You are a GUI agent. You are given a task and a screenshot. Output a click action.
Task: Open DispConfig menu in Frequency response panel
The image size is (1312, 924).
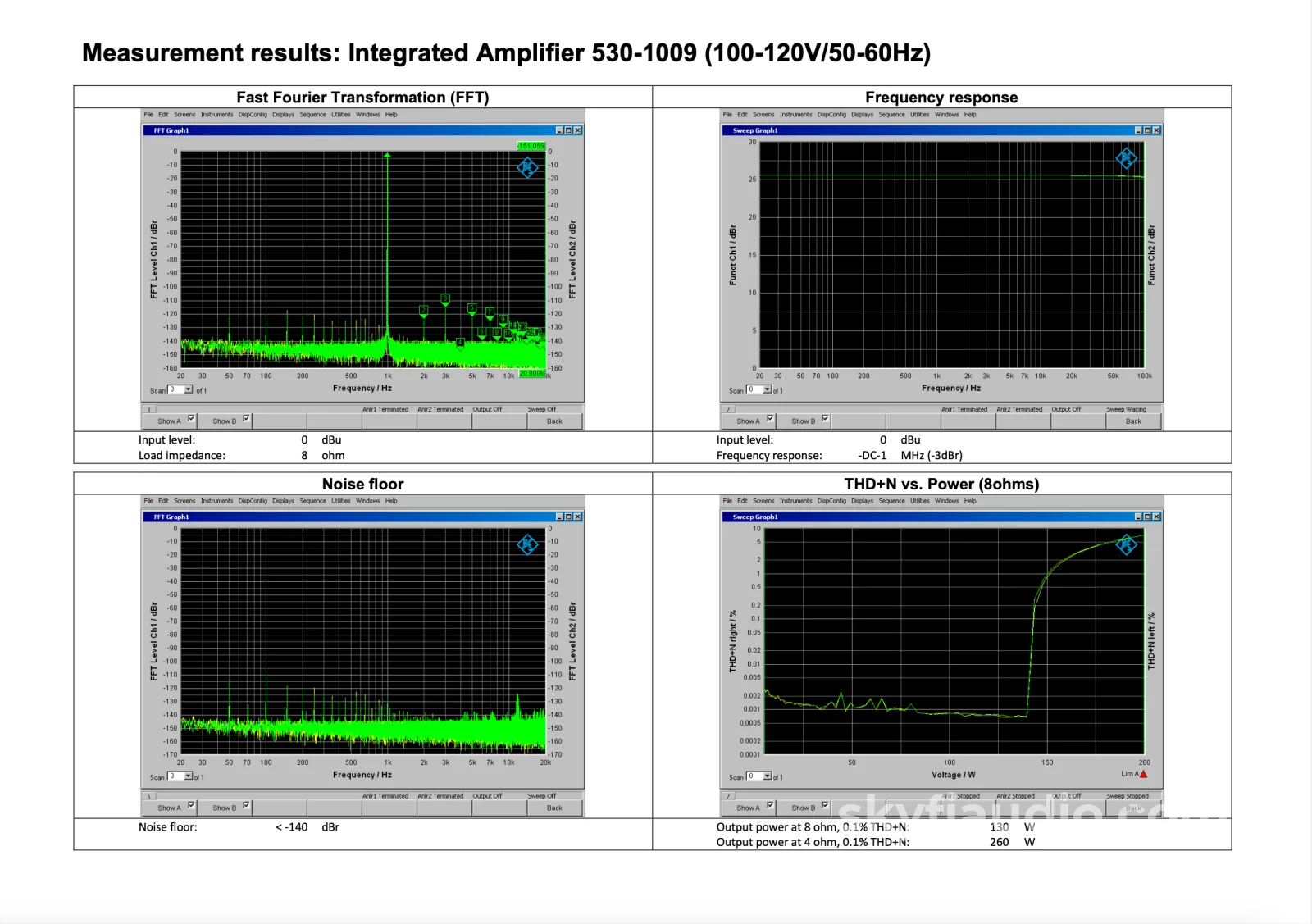(x=831, y=115)
